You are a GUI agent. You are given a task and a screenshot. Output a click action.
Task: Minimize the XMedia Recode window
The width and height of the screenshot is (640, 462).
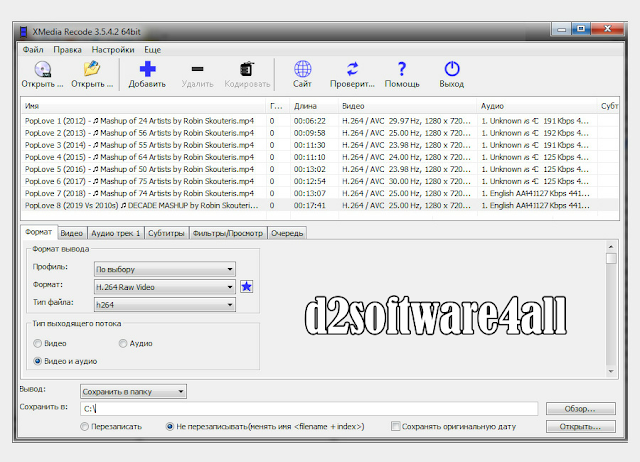coord(562,29)
